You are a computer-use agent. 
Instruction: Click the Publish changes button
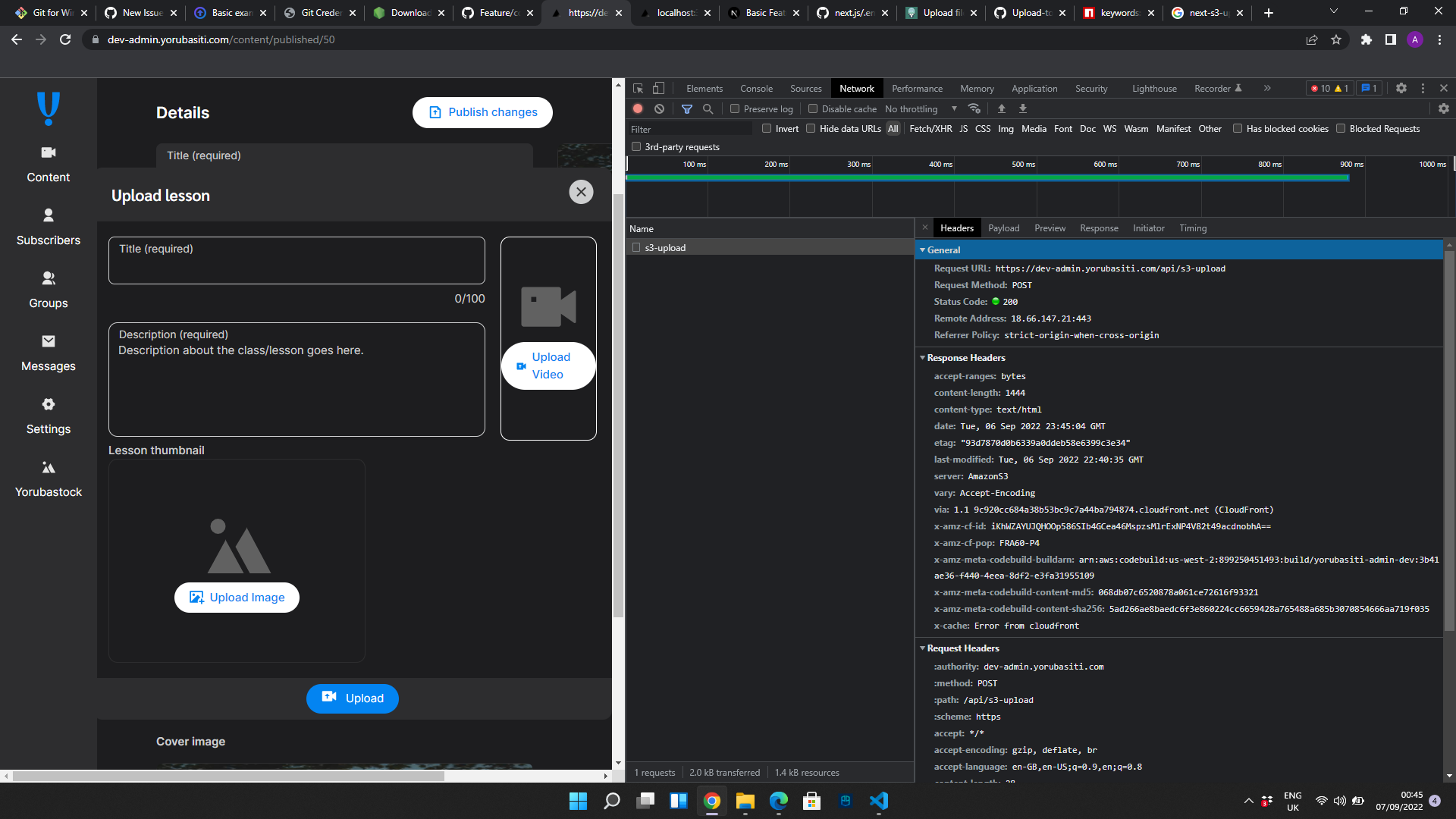(x=482, y=112)
